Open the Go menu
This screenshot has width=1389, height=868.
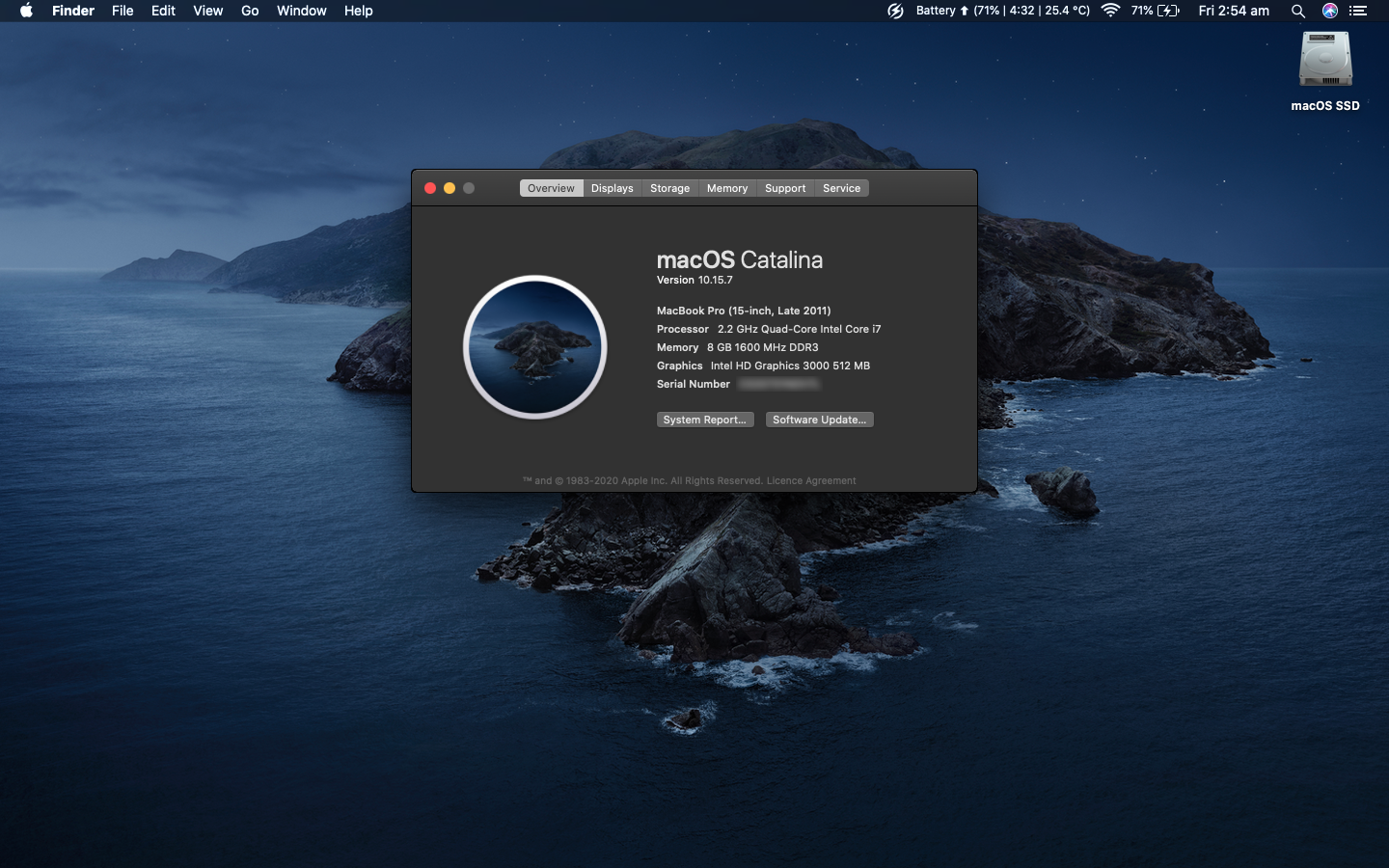tap(250, 11)
